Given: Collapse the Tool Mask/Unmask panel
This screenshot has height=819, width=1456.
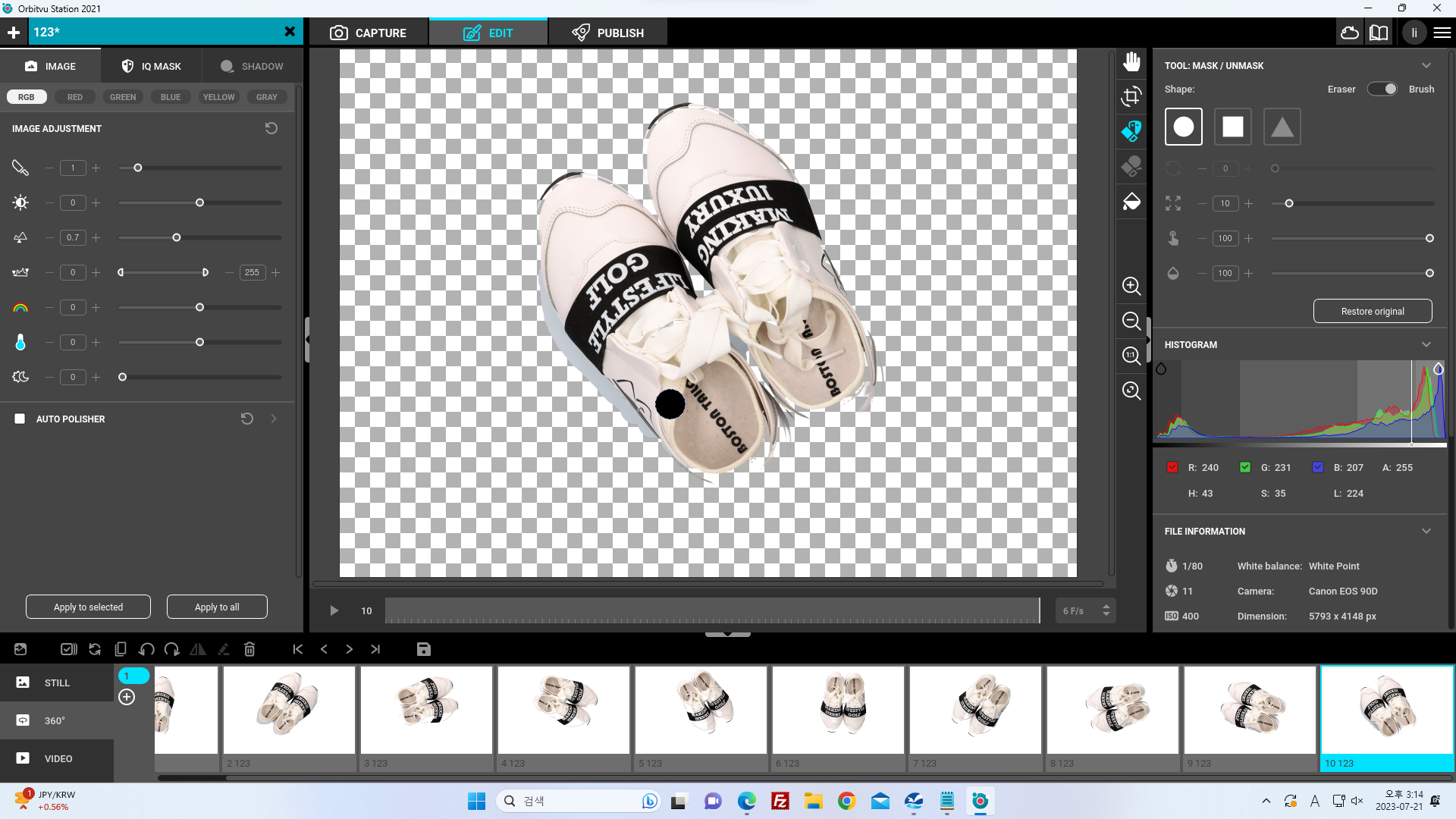Looking at the screenshot, I should [x=1426, y=65].
